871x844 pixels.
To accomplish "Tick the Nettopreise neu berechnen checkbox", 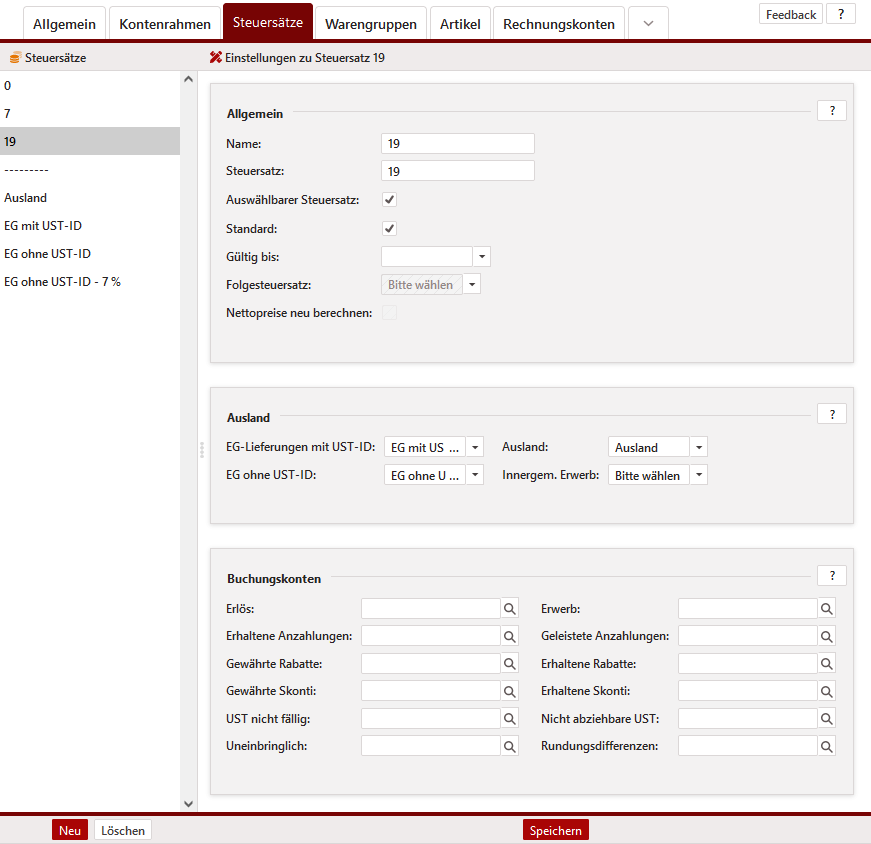I will coord(390,313).
